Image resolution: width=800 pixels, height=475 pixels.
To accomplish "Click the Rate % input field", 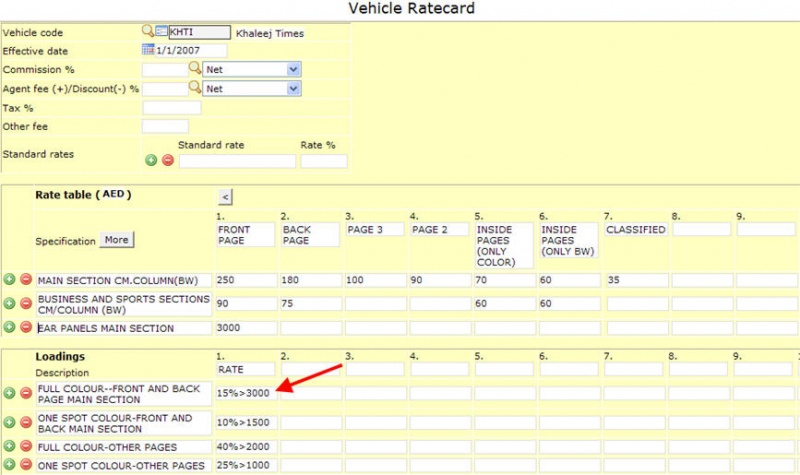I will [x=324, y=161].
